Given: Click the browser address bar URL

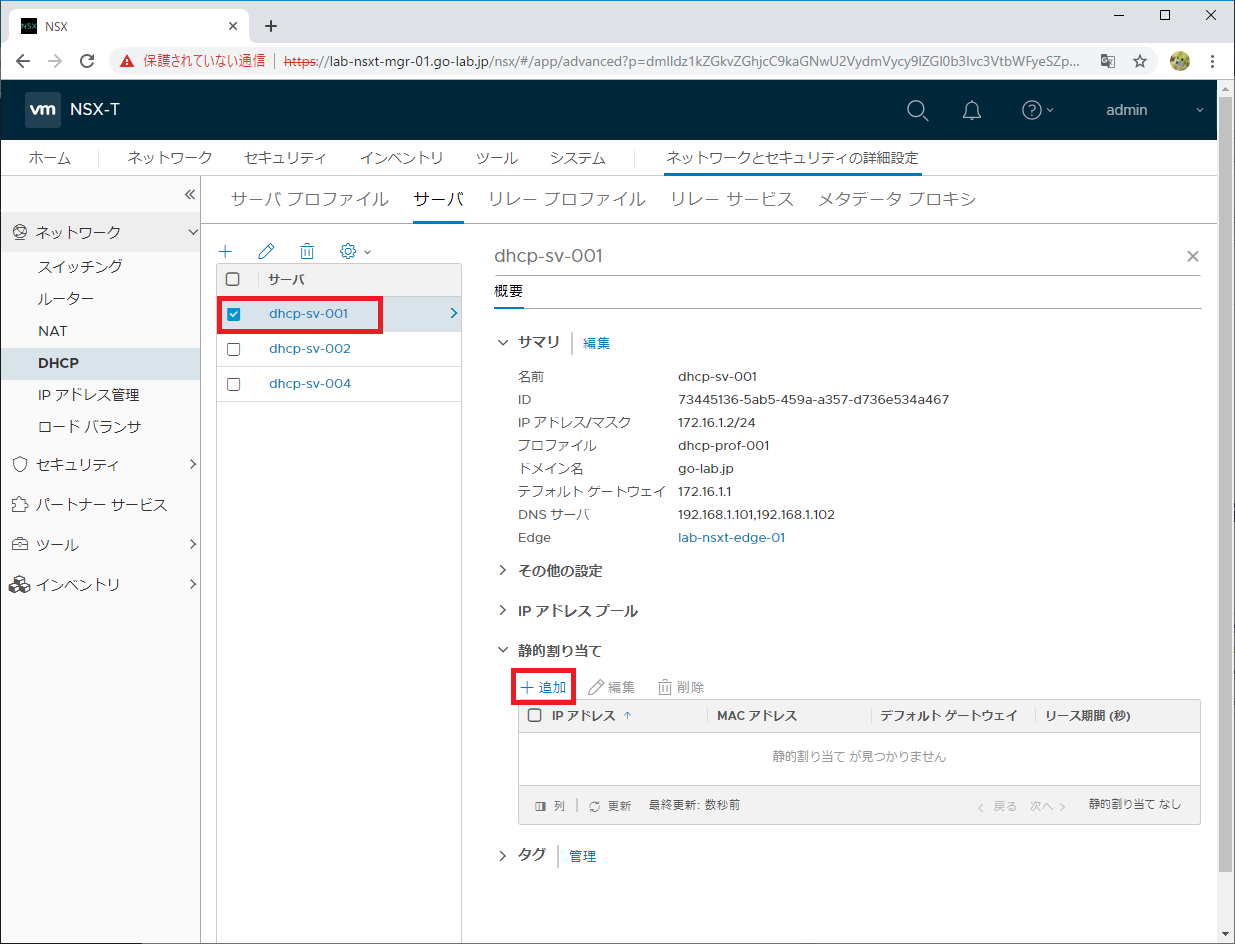Looking at the screenshot, I should click(x=680, y=61).
